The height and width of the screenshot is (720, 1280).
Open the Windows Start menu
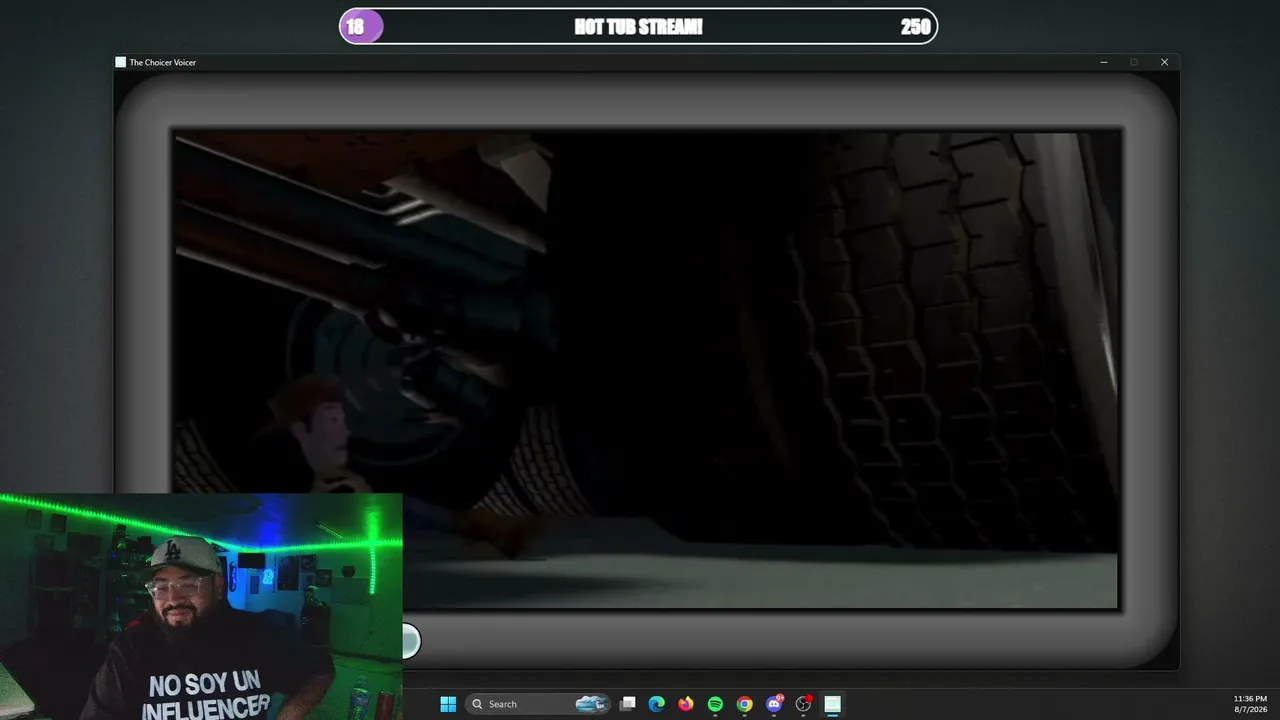[448, 704]
